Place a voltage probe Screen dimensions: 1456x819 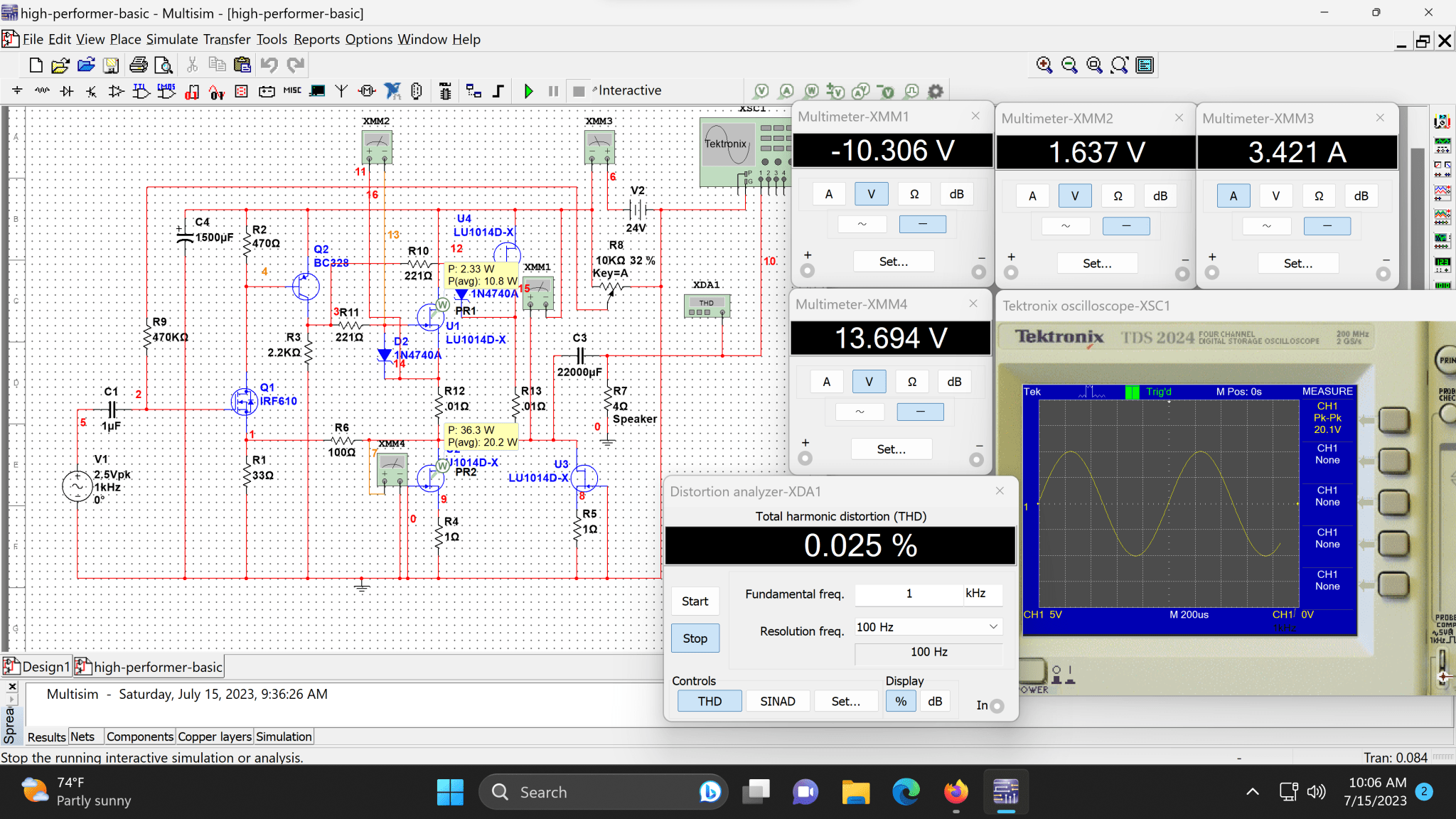click(761, 91)
